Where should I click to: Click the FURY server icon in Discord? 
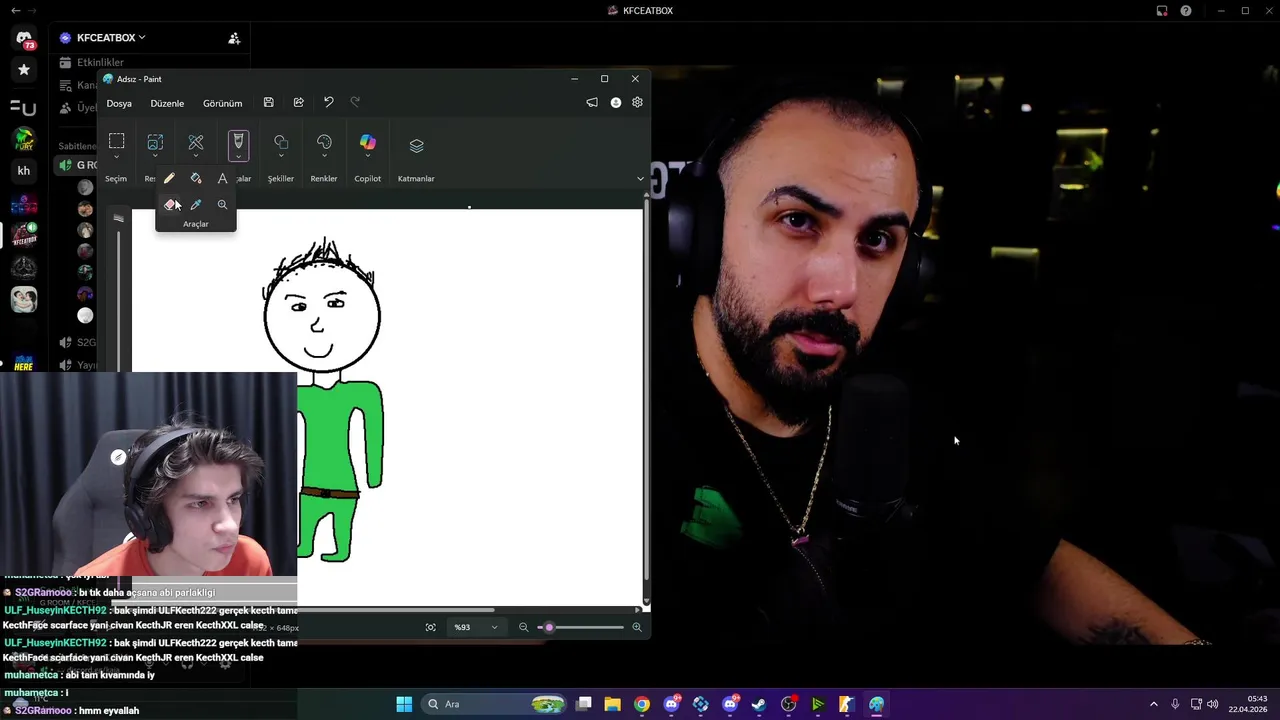click(x=24, y=138)
